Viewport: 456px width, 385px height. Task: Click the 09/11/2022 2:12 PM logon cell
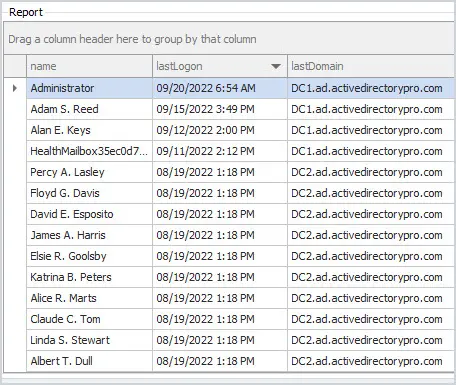tap(220, 151)
